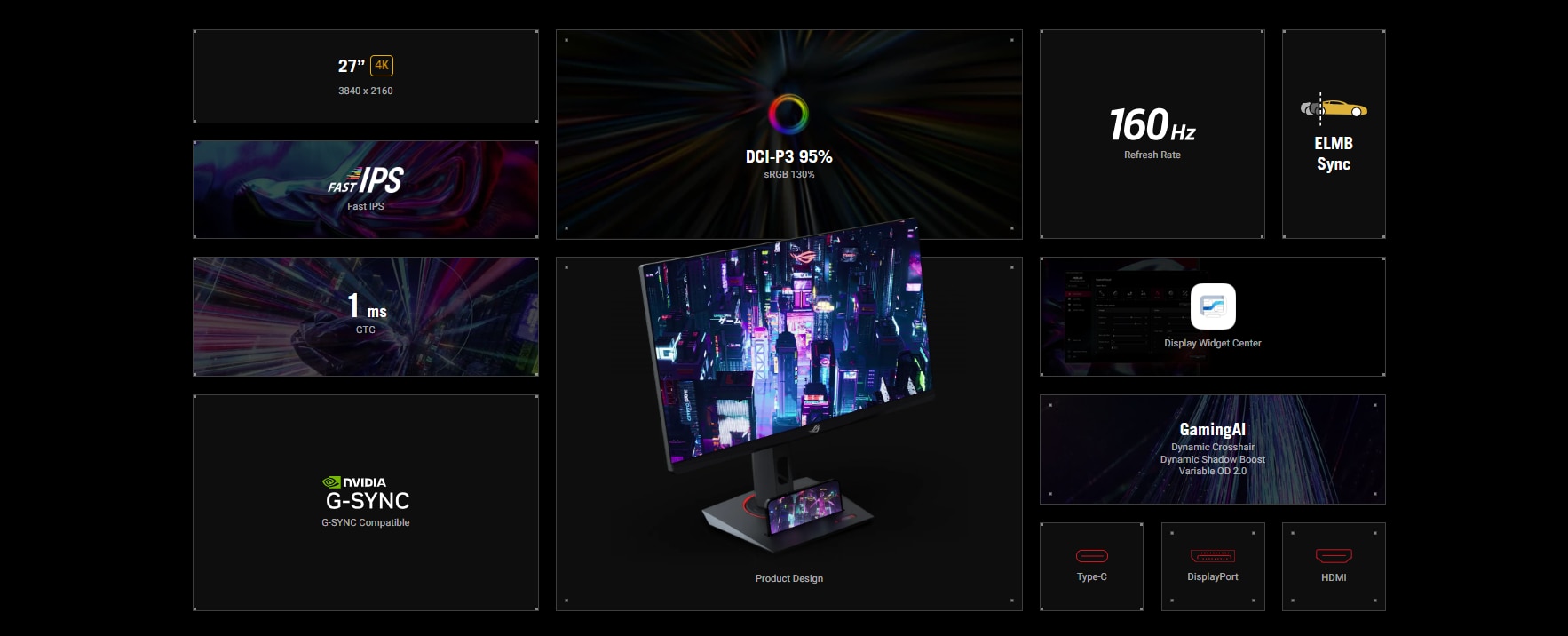Click the Variable OD 2.0 text

1213,471
